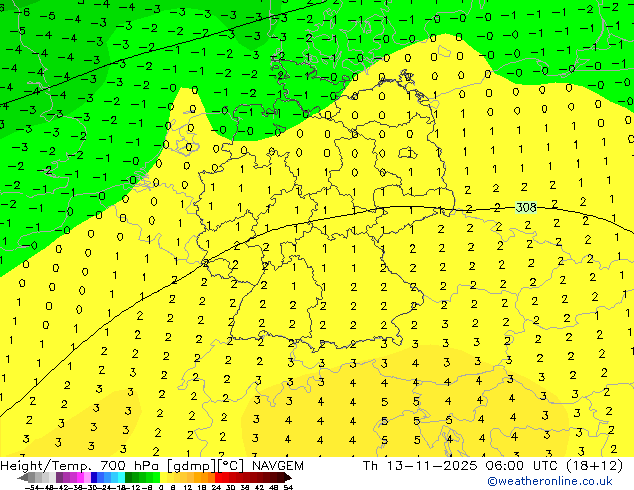
Task: Click the weatheronline.co.uk link
Action: point(550,481)
